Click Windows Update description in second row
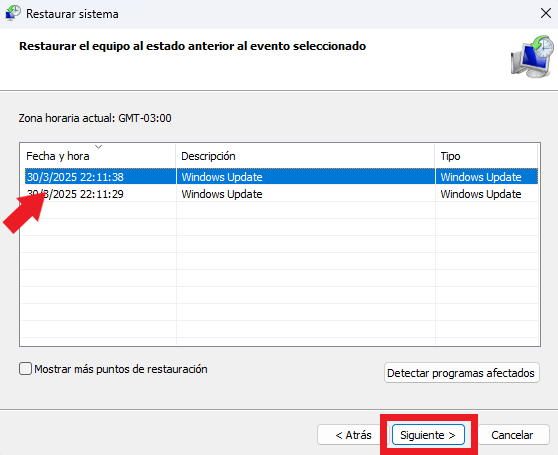558x455 pixels. (222, 194)
